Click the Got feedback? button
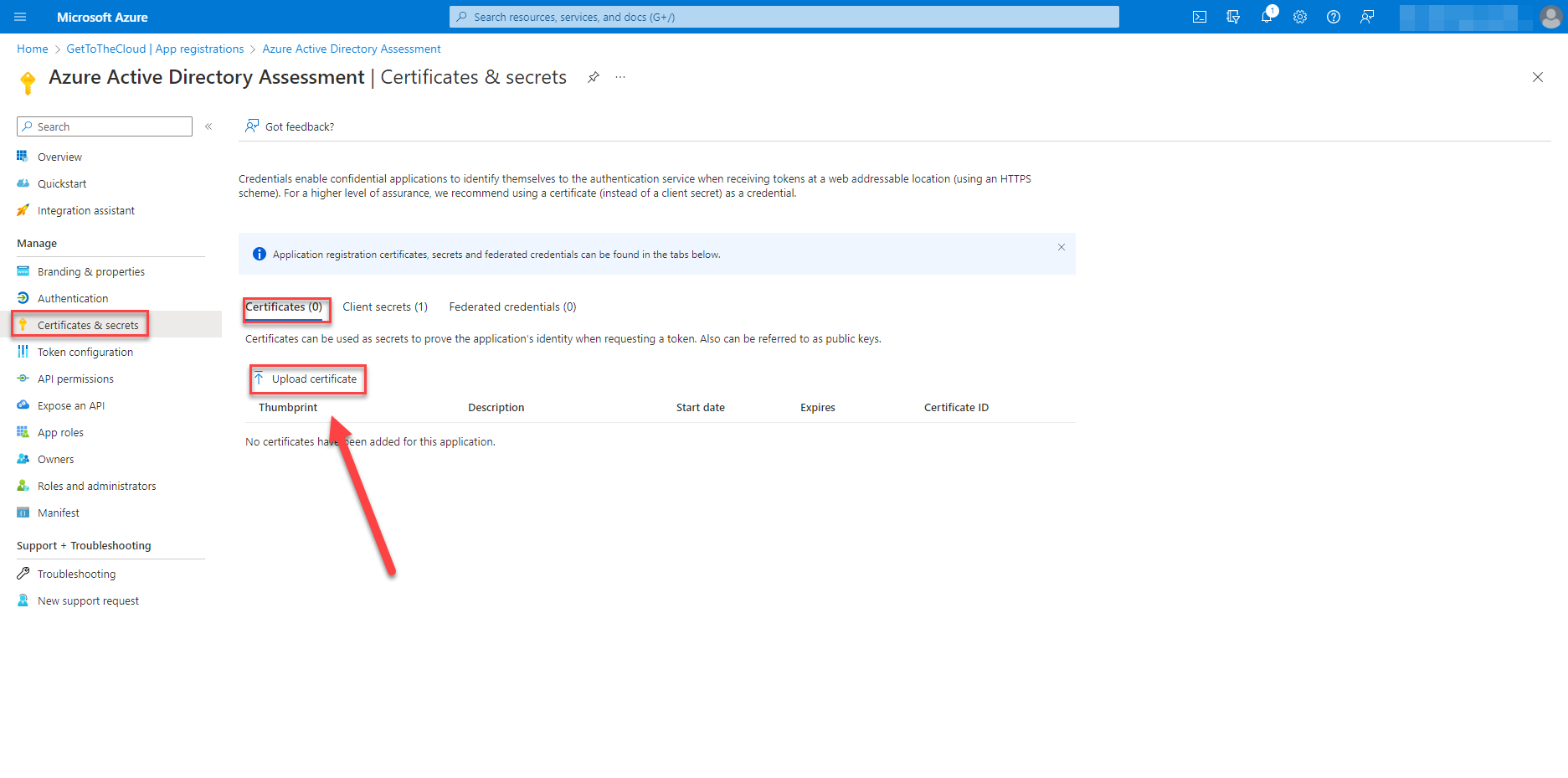 290,126
